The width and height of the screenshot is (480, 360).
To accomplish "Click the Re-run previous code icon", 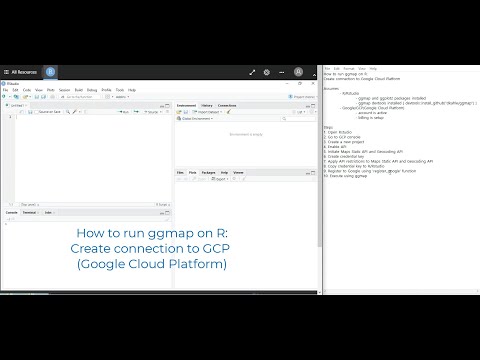I will tap(136, 112).
